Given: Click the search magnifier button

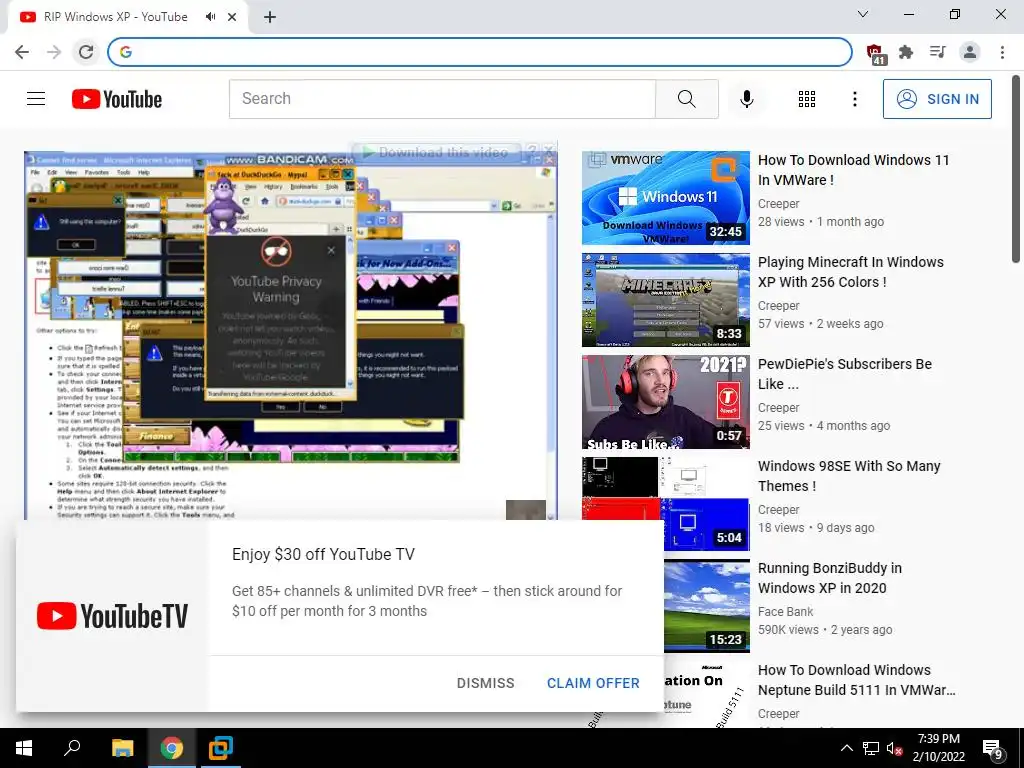Looking at the screenshot, I should (x=686, y=99).
